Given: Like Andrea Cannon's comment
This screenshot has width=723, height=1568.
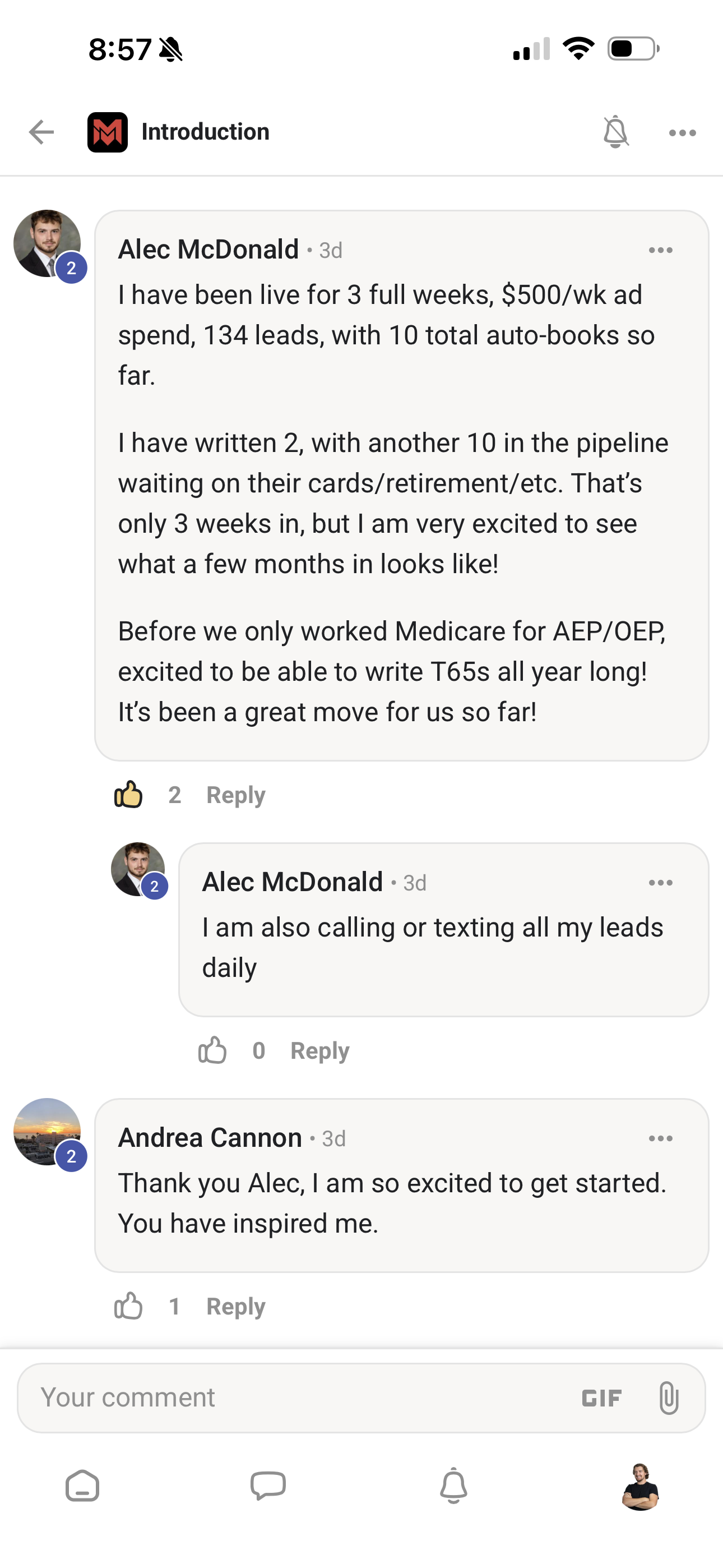Looking at the screenshot, I should click(128, 1306).
